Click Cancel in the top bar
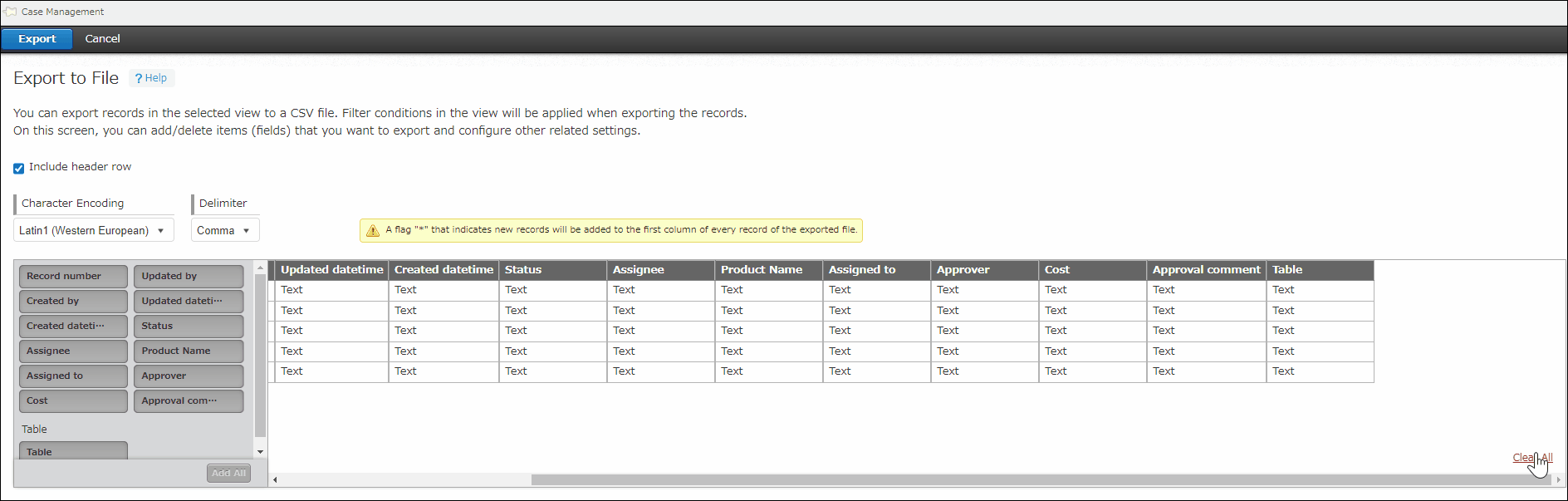Screen dimensions: 1568x501 102,39
